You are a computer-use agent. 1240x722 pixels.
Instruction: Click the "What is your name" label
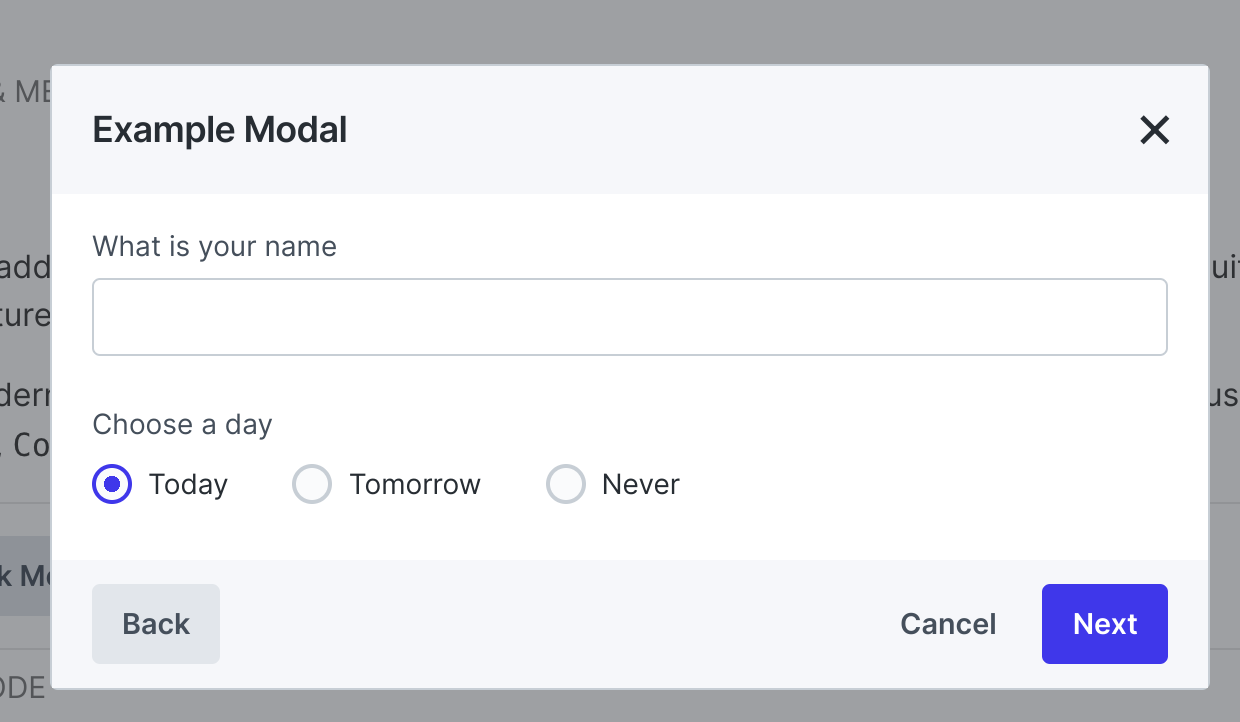tap(214, 247)
